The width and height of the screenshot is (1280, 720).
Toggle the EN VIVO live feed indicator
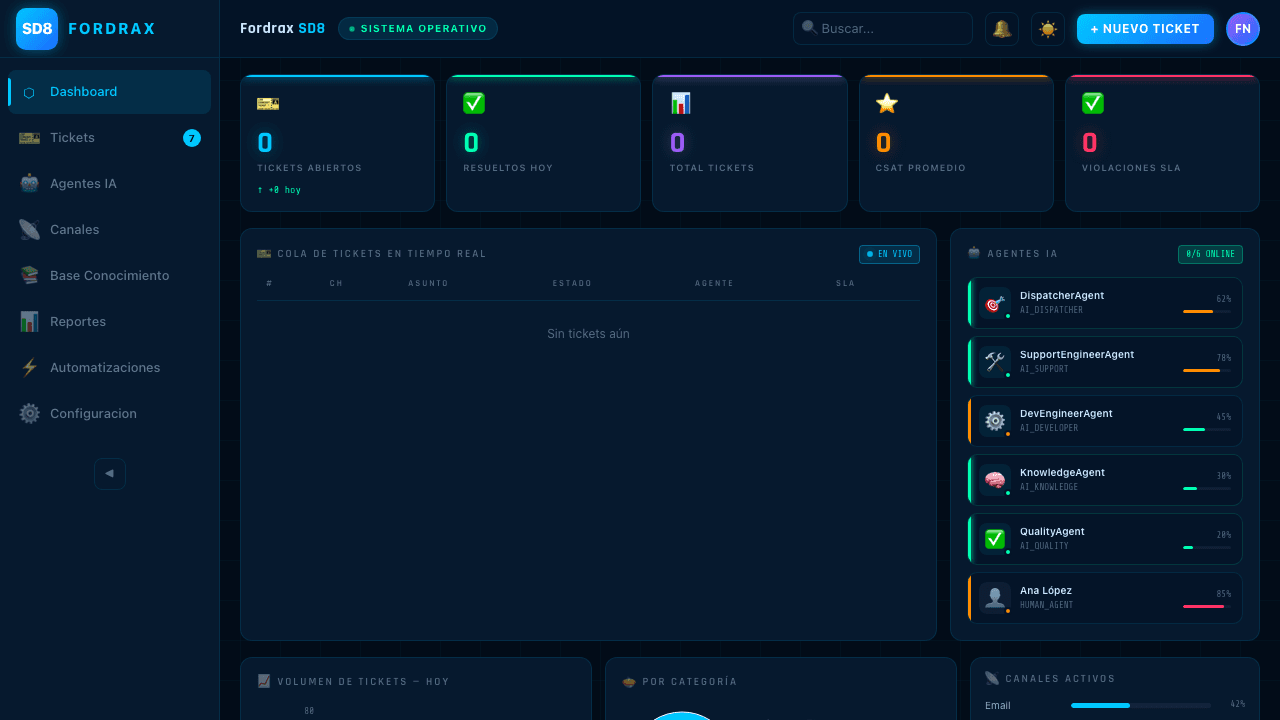coord(889,254)
